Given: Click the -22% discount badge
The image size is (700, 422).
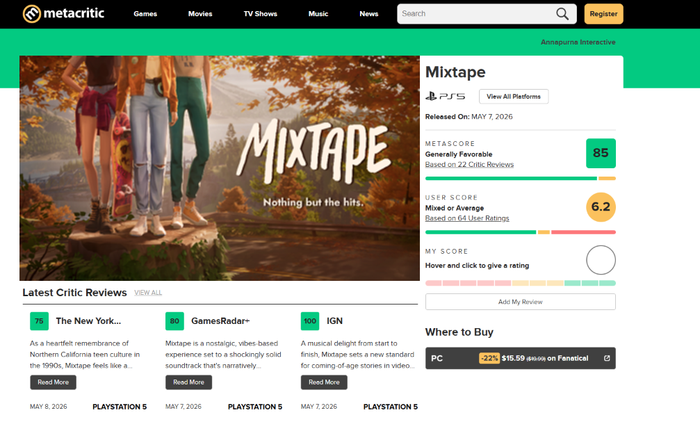Looking at the screenshot, I should (x=489, y=358).
